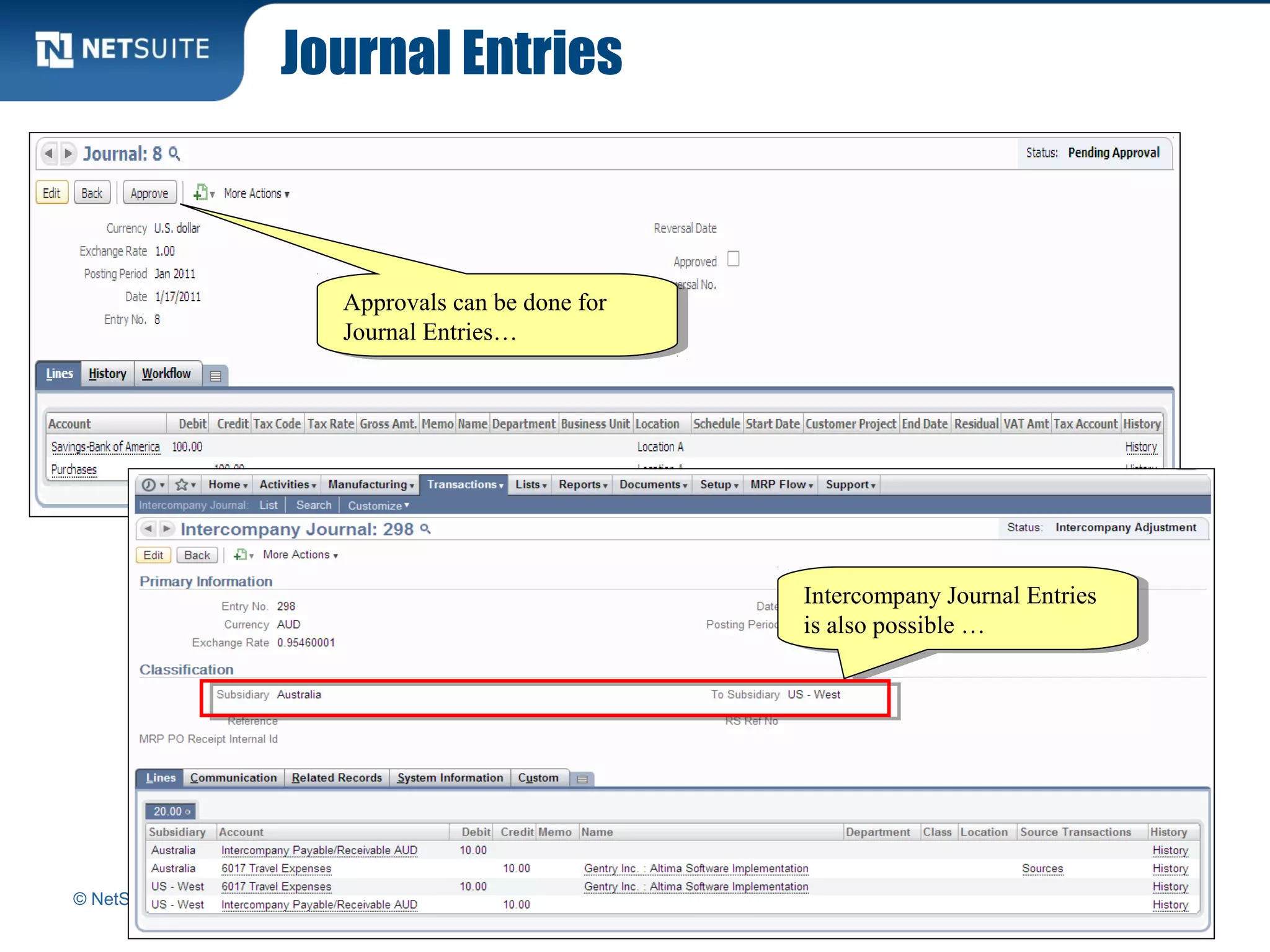Open the MRP Flow menu

781,485
